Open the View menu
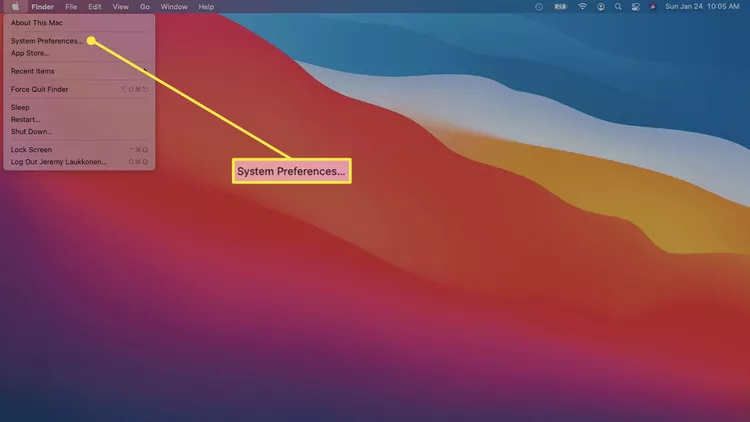The width and height of the screenshot is (750, 422). (121, 7)
